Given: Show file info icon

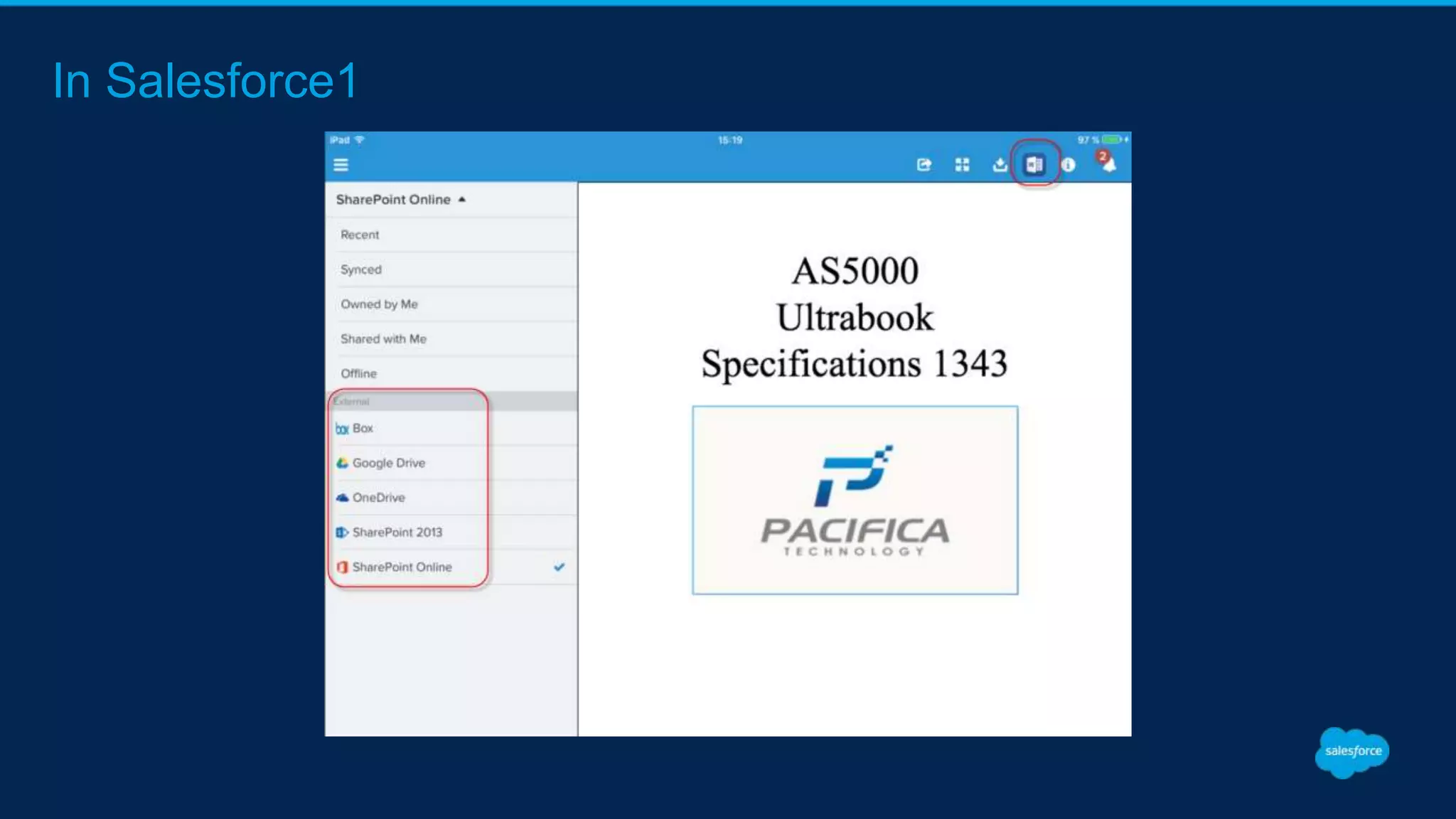Looking at the screenshot, I should click(x=1068, y=165).
